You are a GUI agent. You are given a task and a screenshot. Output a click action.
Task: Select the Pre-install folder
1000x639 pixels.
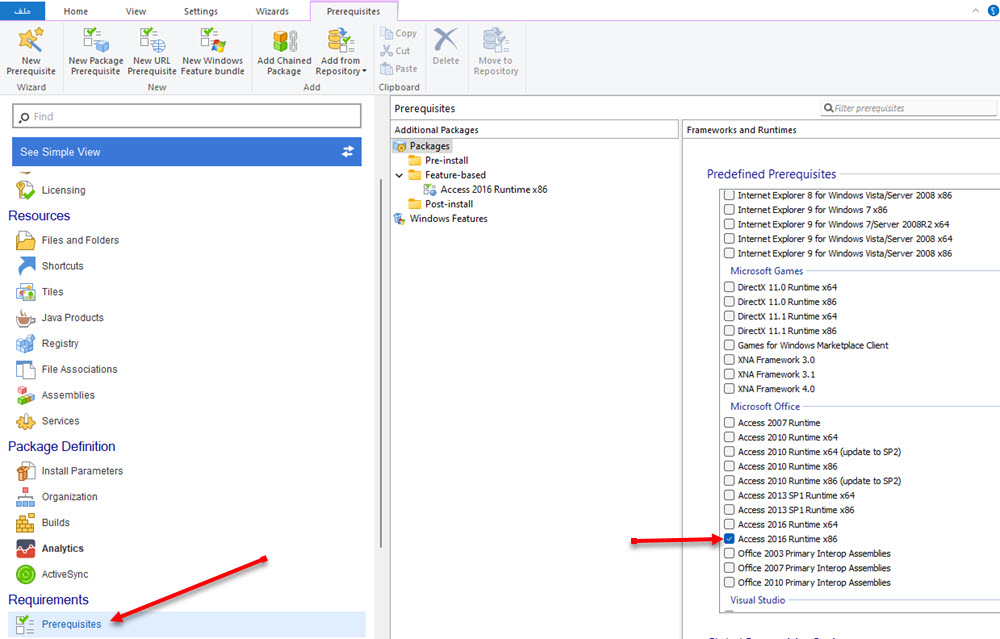pos(438,161)
